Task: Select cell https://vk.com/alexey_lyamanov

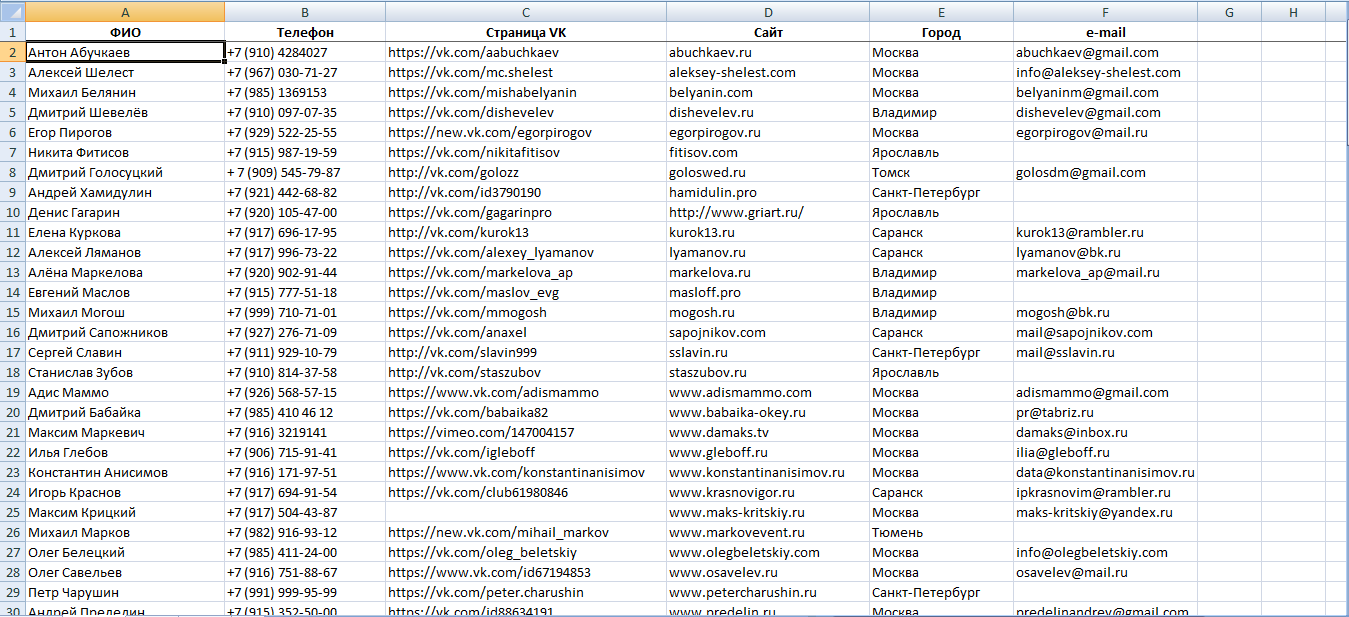Action: click(x=525, y=252)
